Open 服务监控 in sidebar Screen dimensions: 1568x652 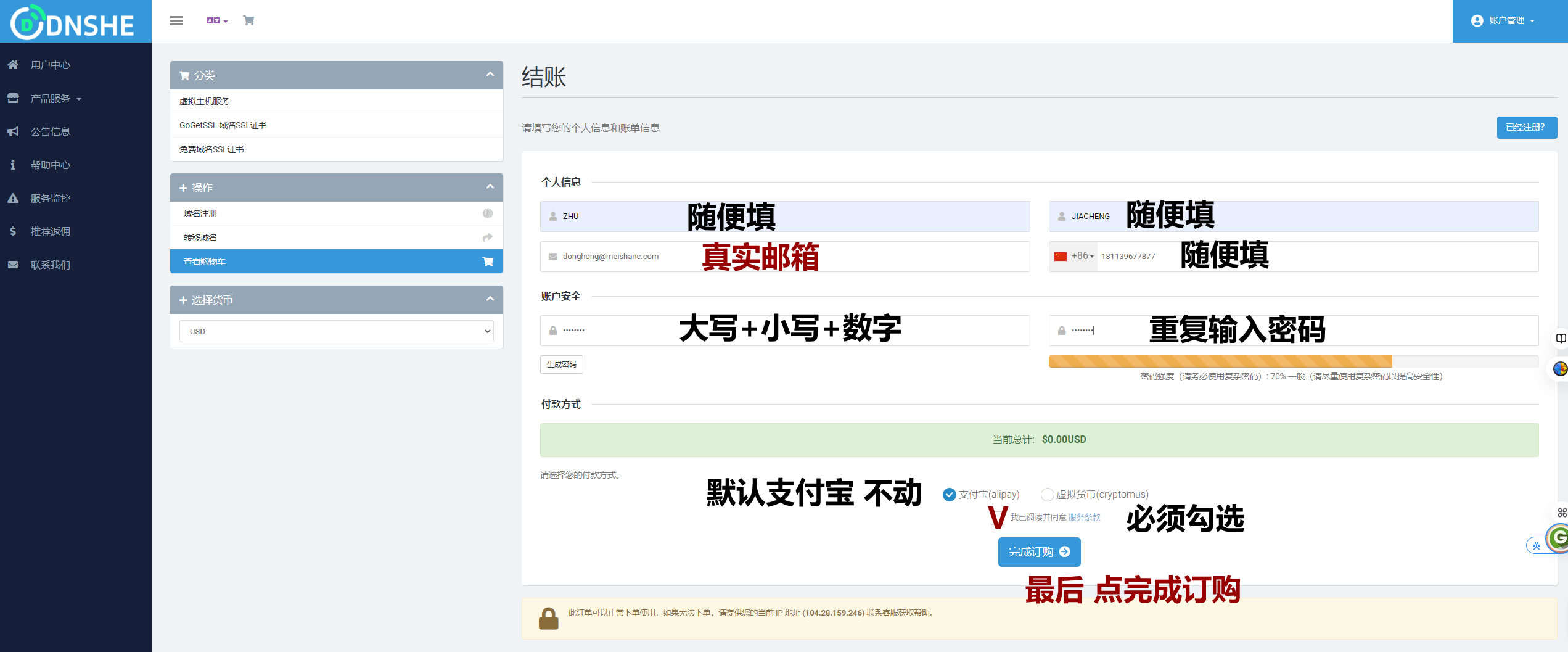[x=51, y=198]
